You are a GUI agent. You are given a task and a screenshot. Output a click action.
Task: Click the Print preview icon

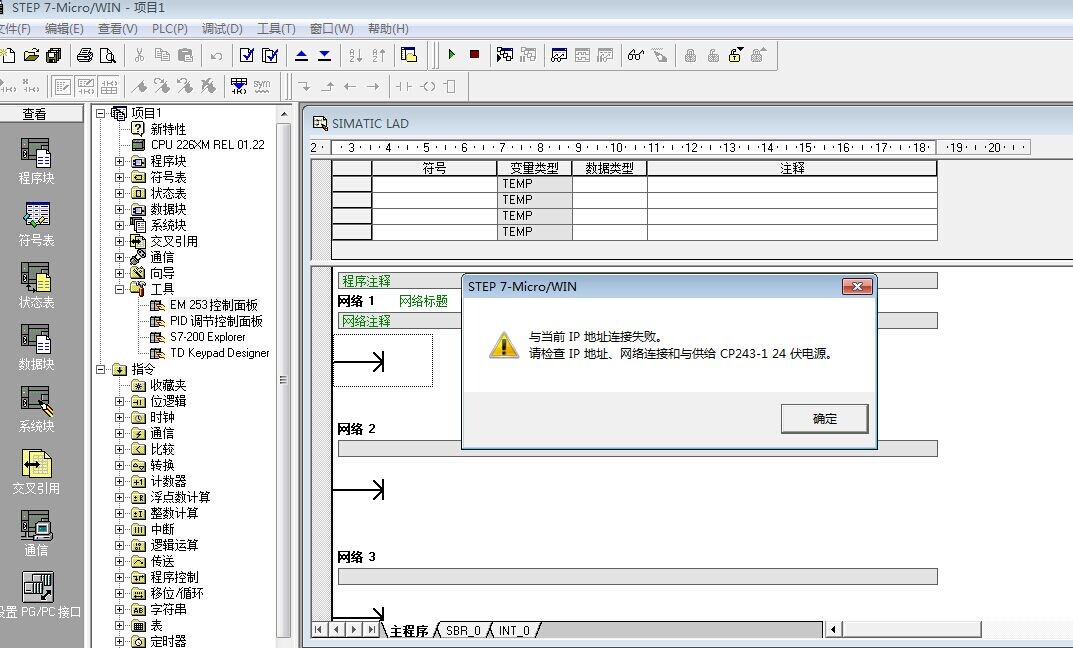(x=107, y=55)
